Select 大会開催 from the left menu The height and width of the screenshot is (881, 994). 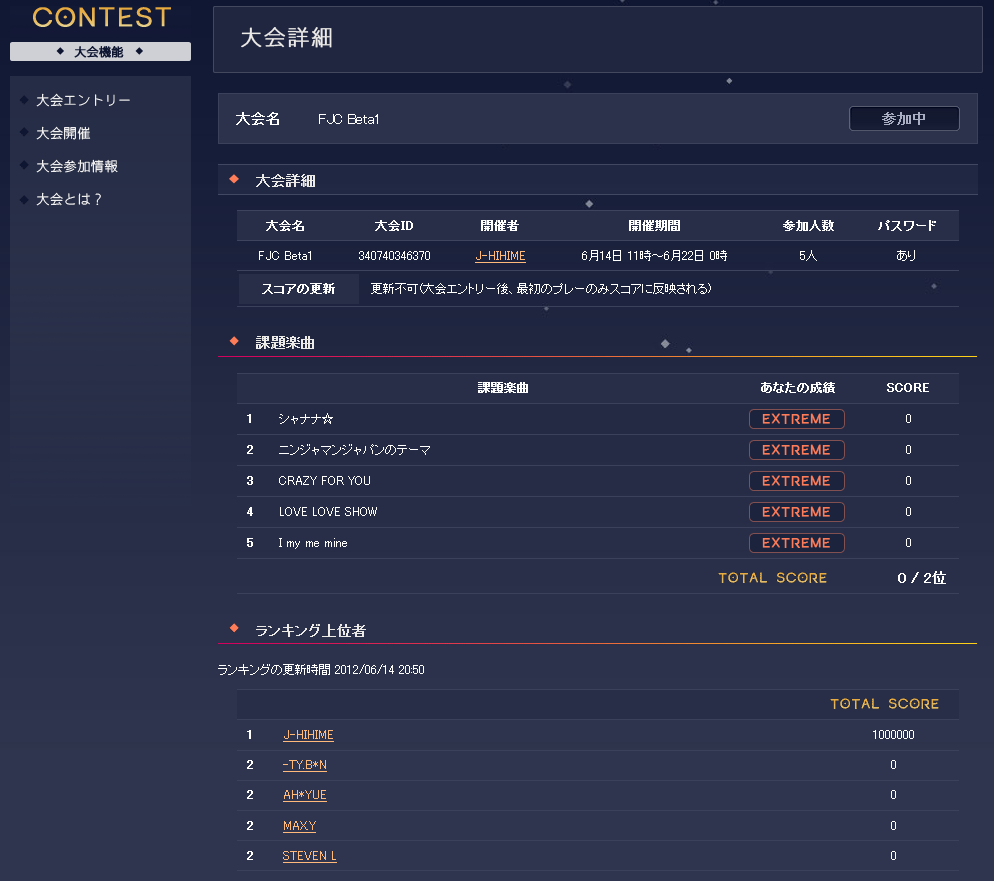click(x=63, y=133)
